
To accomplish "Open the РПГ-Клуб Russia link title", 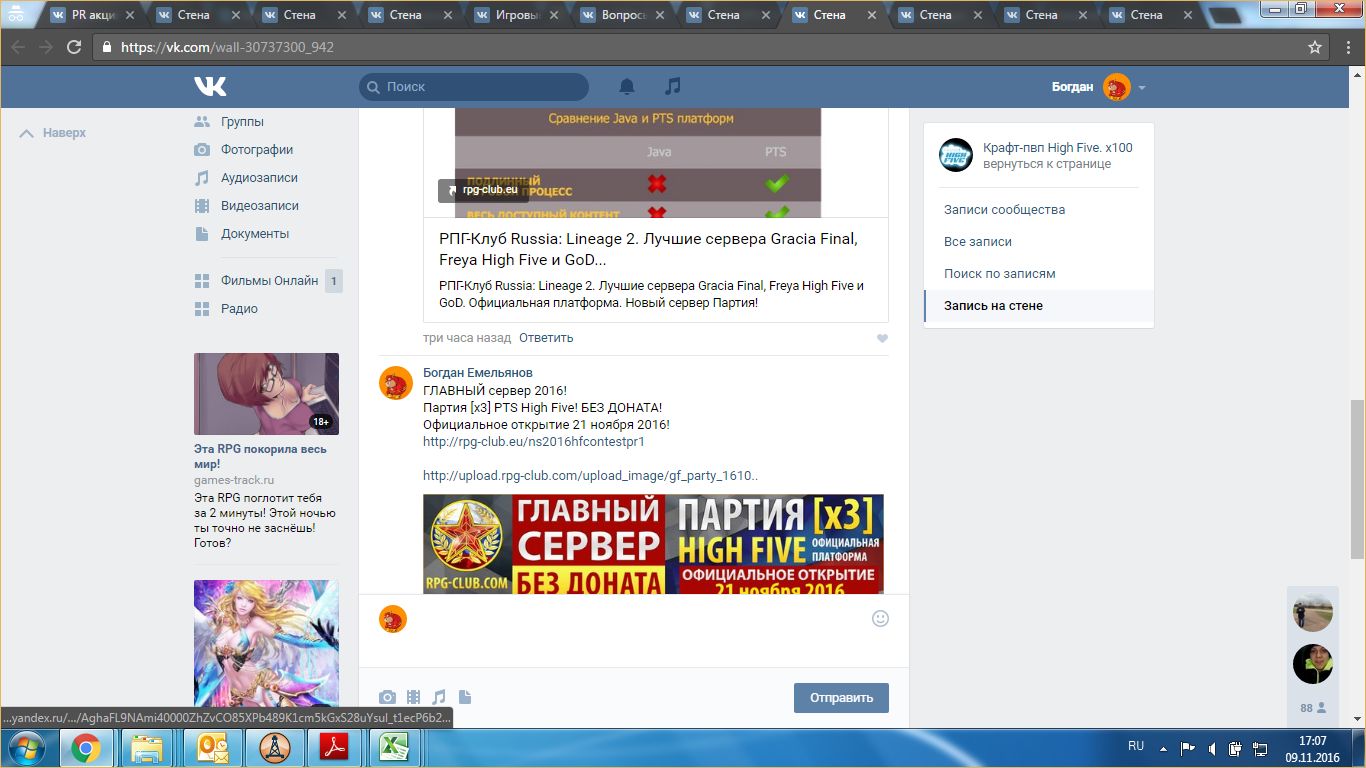I will (648, 249).
